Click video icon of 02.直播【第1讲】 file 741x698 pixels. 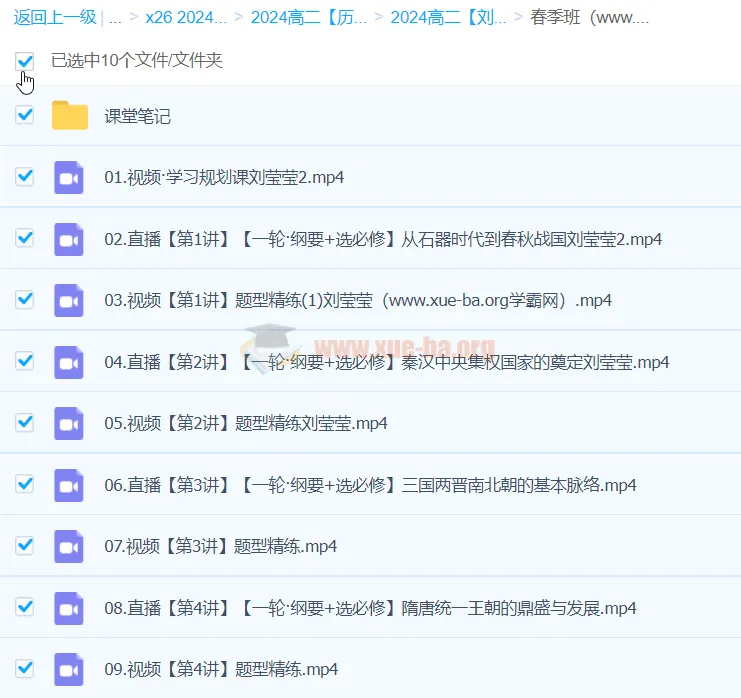click(x=69, y=239)
